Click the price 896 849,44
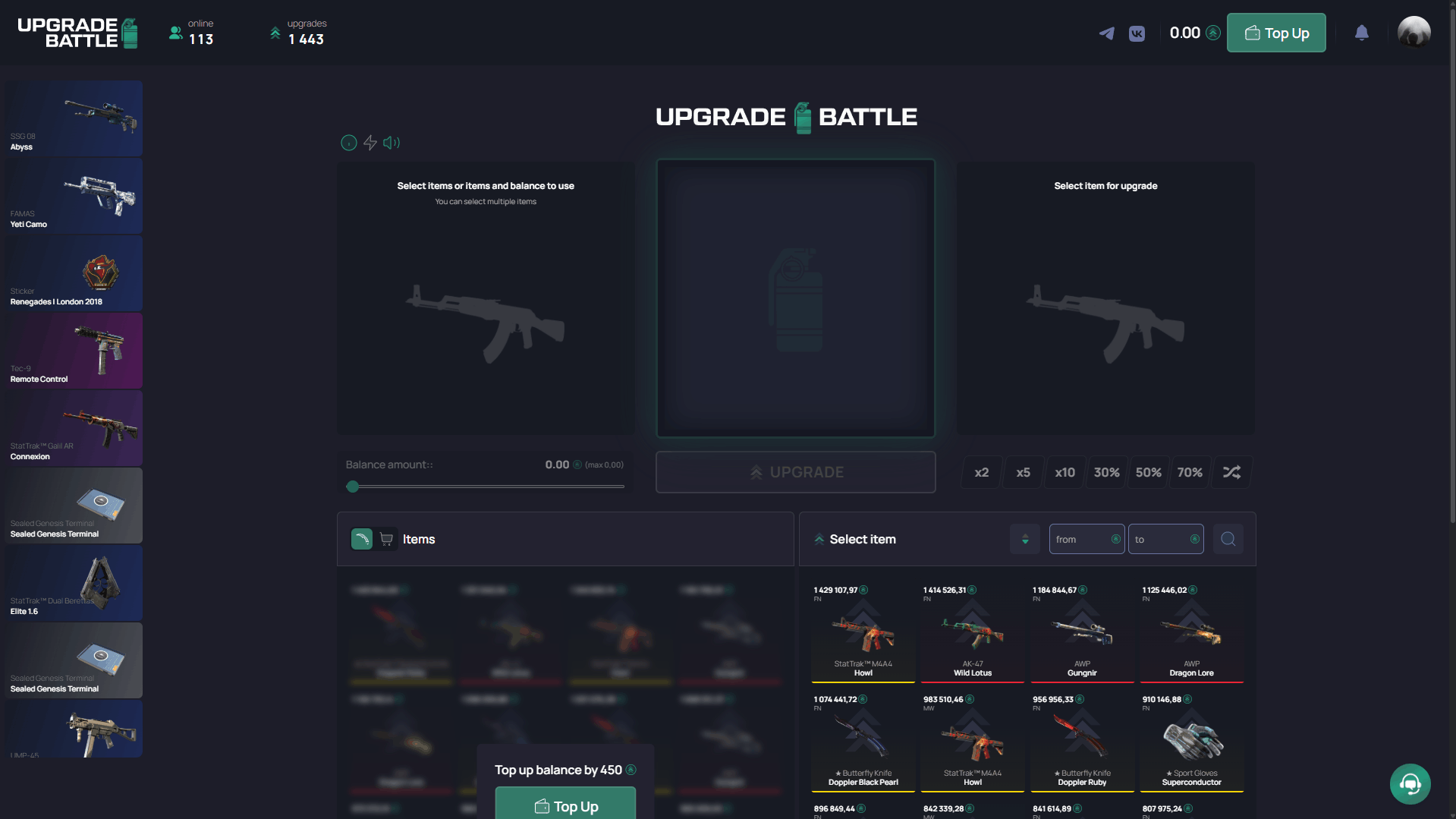 pyautogui.click(x=835, y=808)
